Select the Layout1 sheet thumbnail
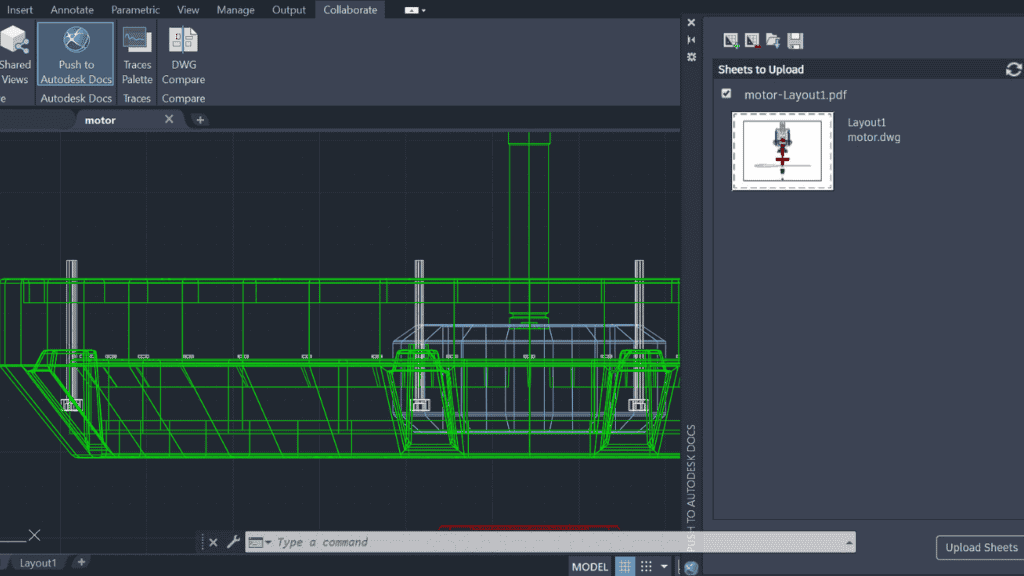 pos(782,151)
